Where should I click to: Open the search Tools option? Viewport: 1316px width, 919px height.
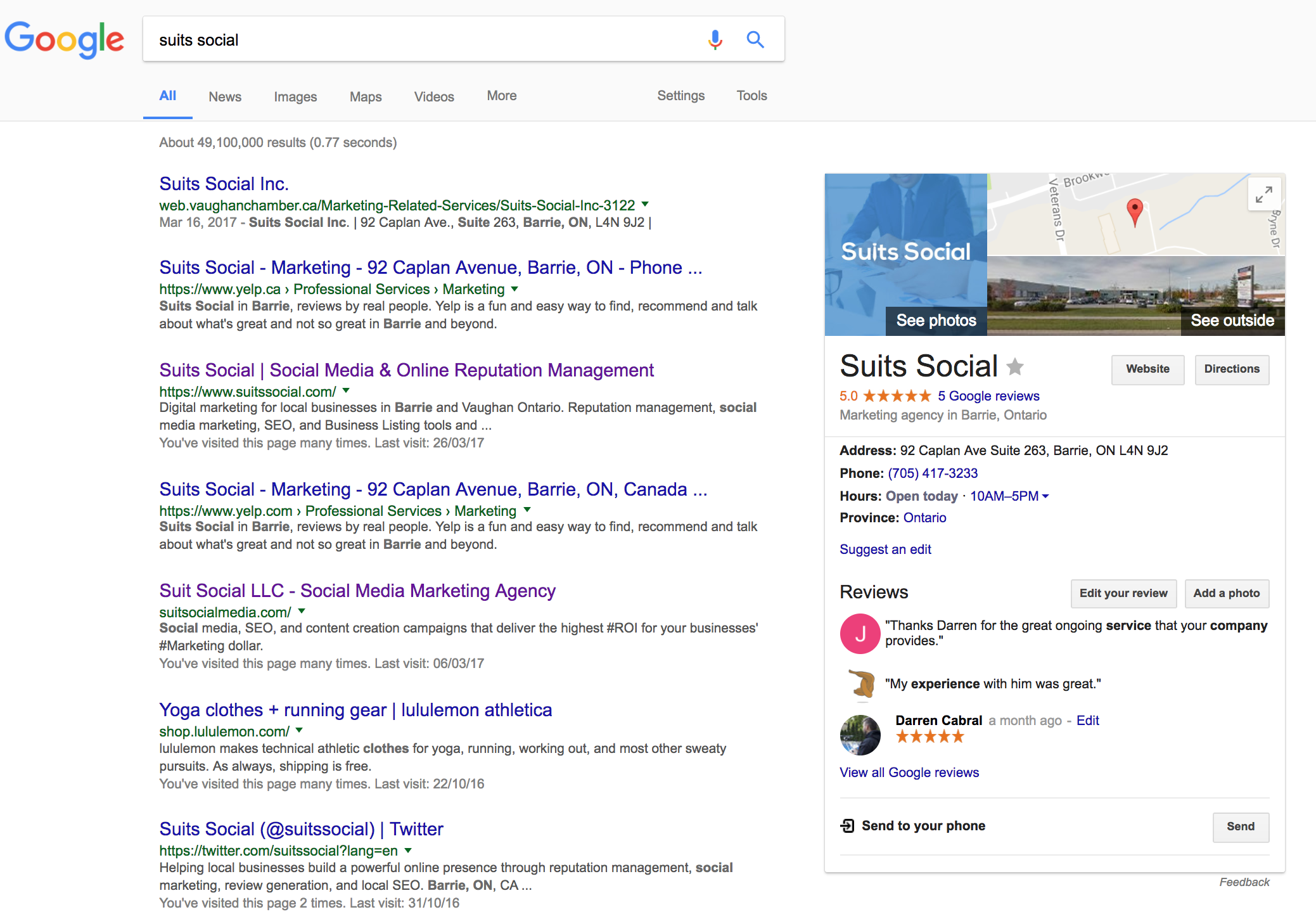pyautogui.click(x=751, y=96)
